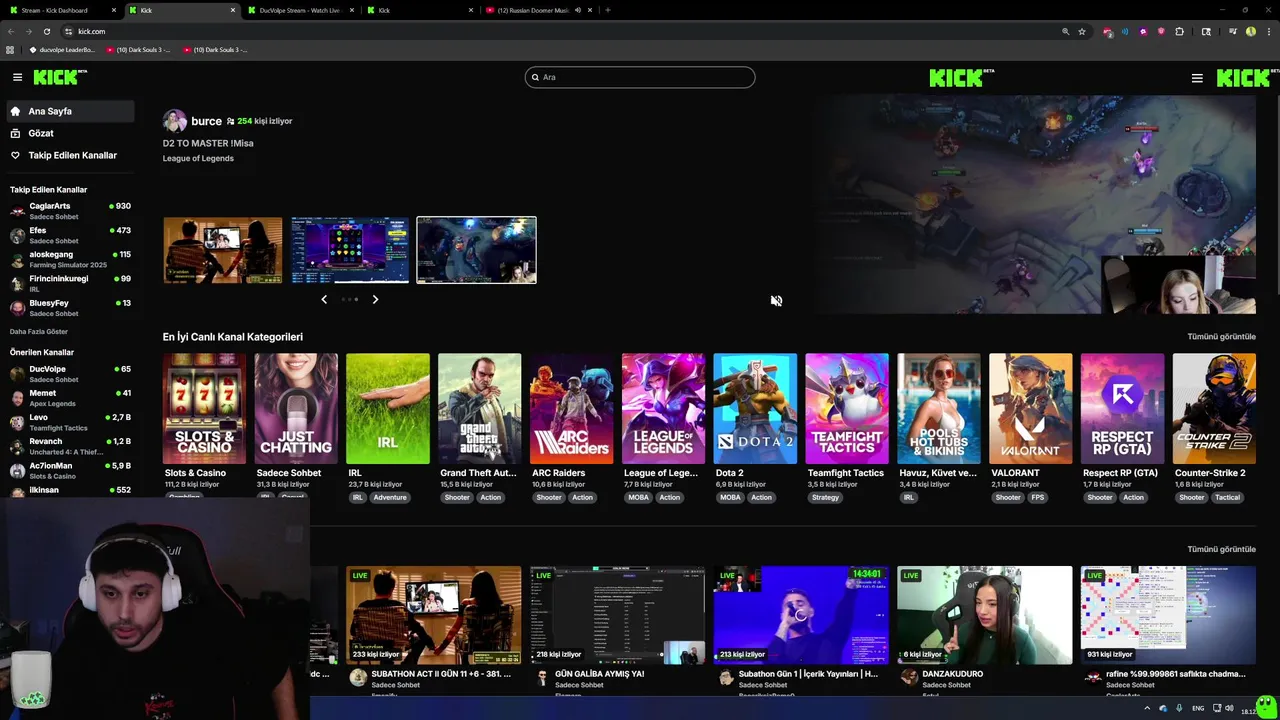
Task: Open Ac7ionMan recommended channel
Action: coord(70,470)
